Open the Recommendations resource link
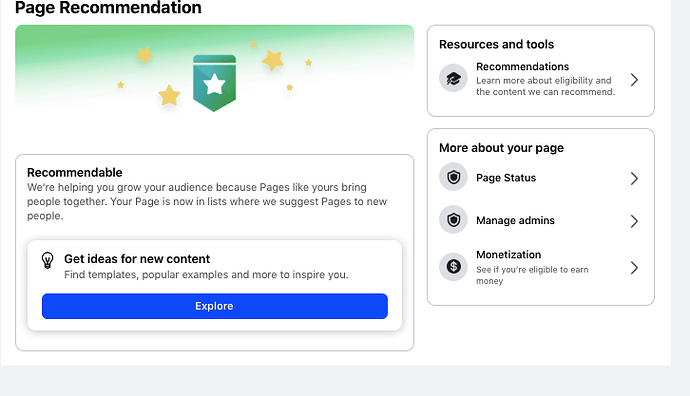Image resolution: width=690 pixels, height=396 pixels. pyautogui.click(x=522, y=66)
